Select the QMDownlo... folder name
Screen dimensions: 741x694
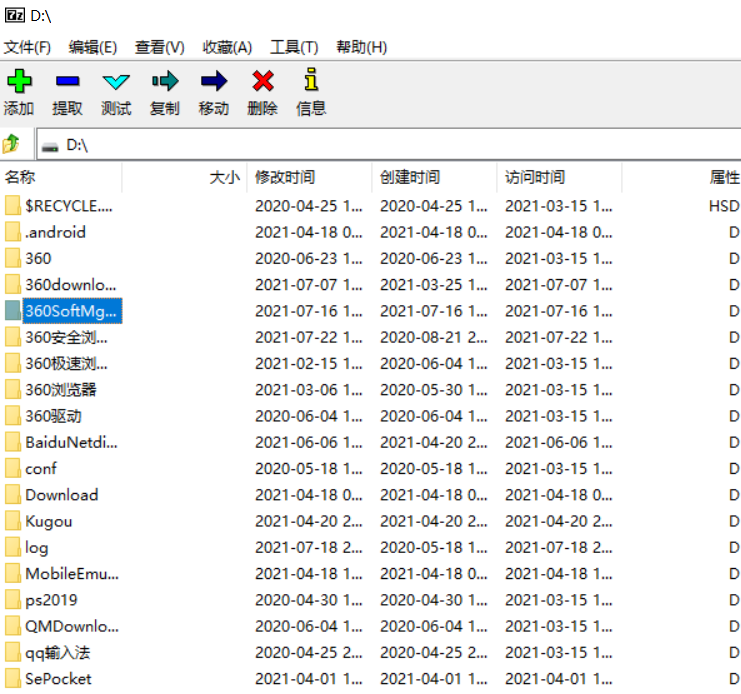72,626
